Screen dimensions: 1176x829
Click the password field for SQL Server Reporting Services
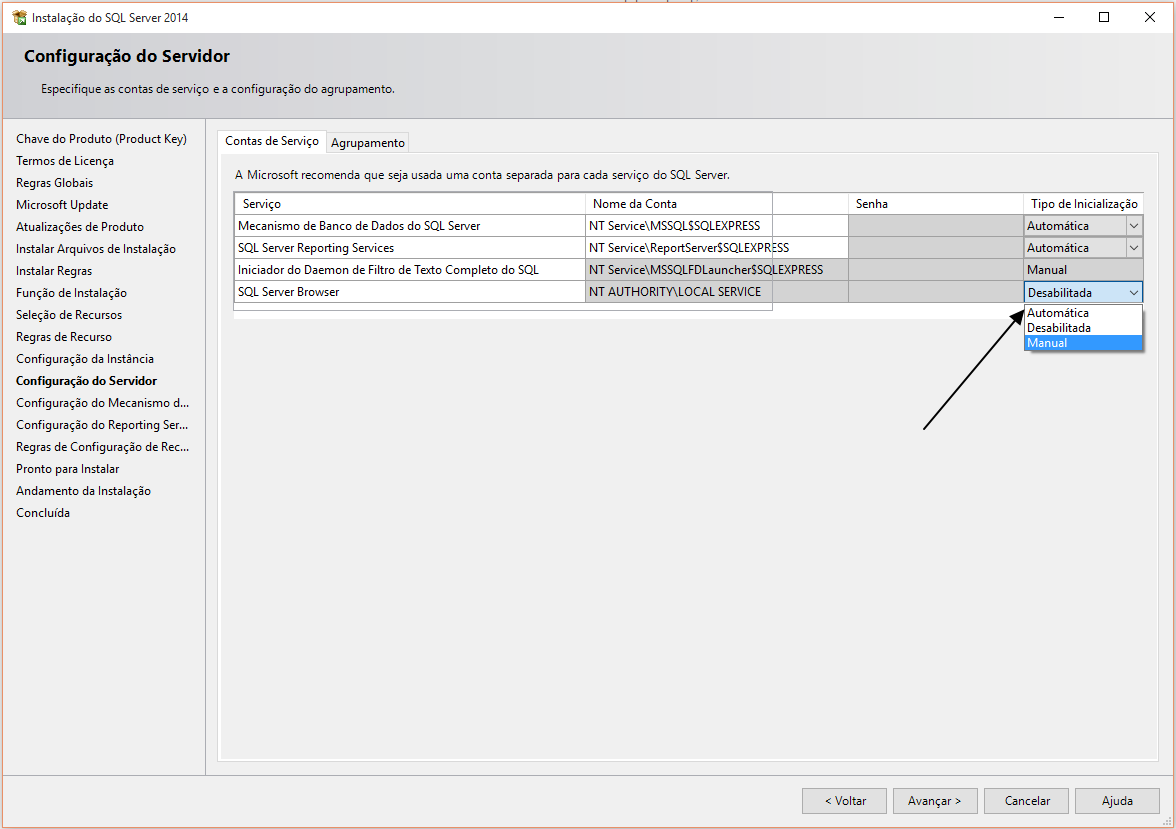point(935,248)
